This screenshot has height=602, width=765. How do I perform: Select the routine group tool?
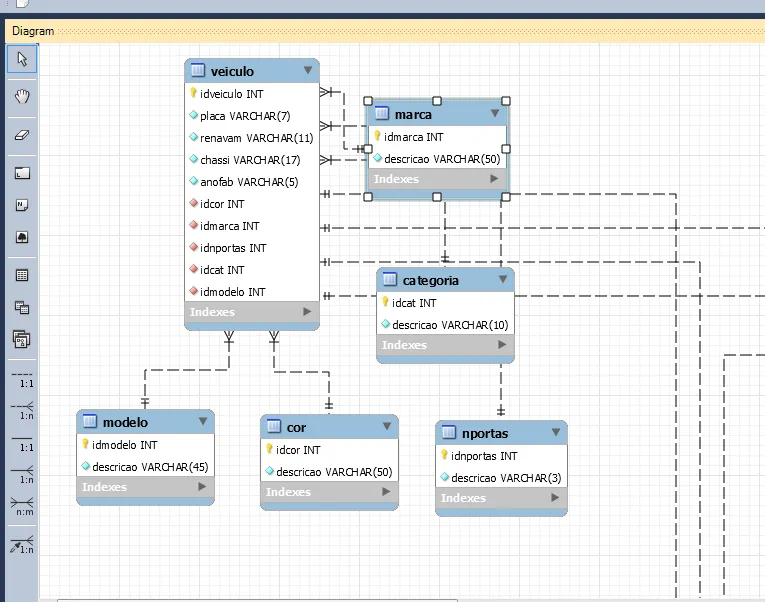pos(22,339)
